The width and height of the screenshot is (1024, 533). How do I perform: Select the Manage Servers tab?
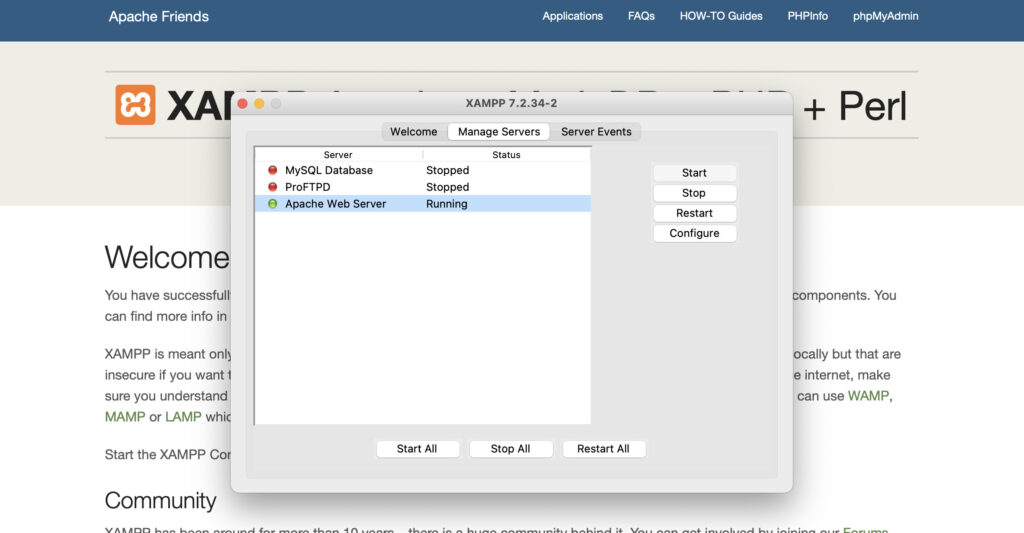tap(499, 131)
